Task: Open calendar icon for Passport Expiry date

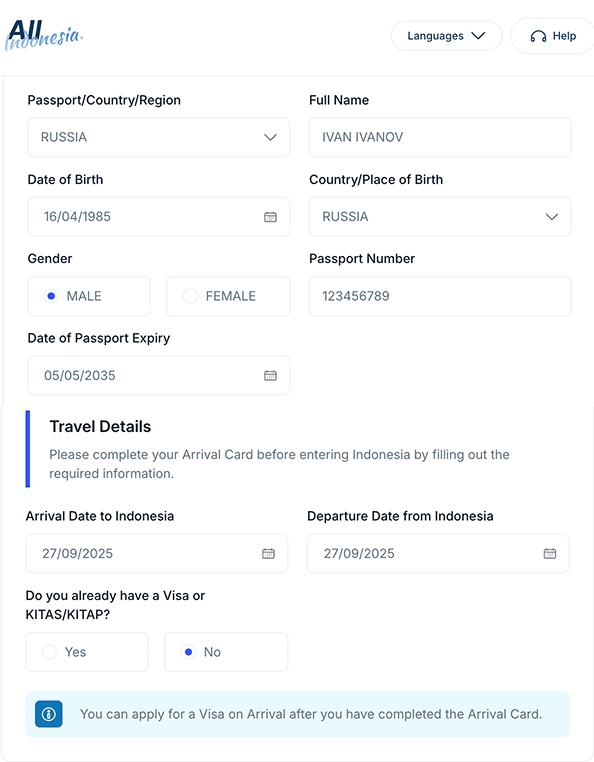Action: [x=270, y=375]
